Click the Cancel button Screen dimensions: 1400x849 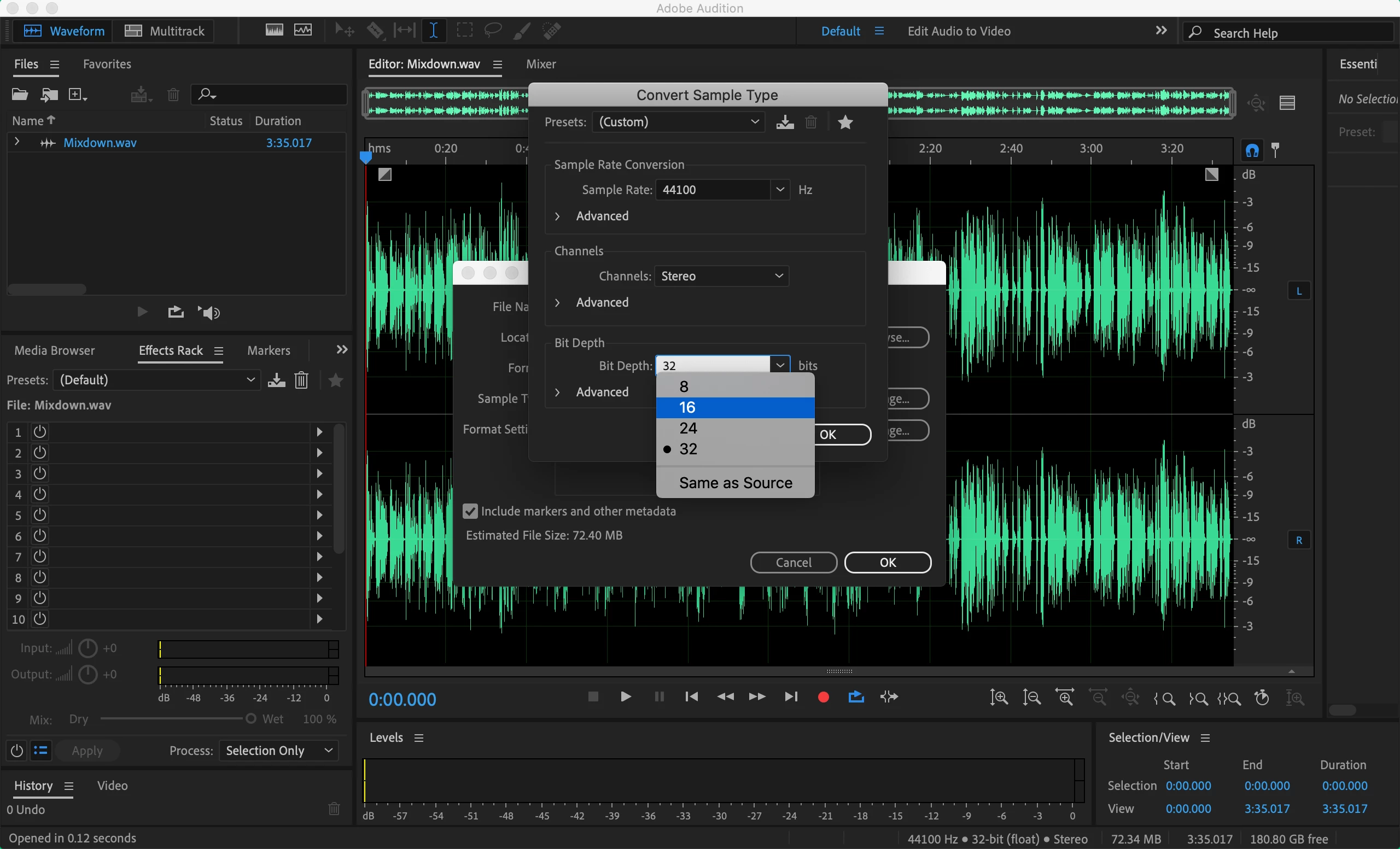[x=793, y=562]
